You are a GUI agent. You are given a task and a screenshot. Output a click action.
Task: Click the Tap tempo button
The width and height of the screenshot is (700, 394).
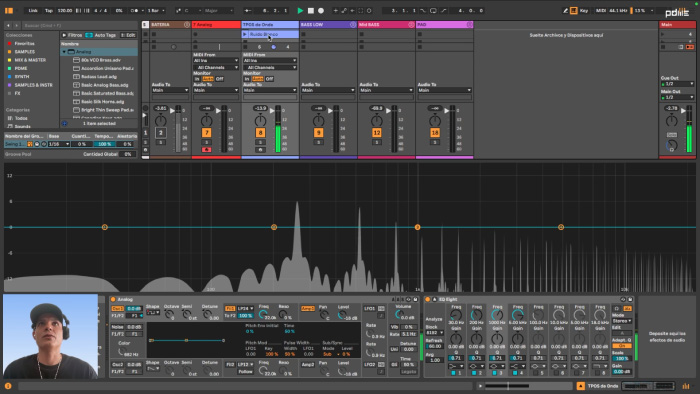49,10
